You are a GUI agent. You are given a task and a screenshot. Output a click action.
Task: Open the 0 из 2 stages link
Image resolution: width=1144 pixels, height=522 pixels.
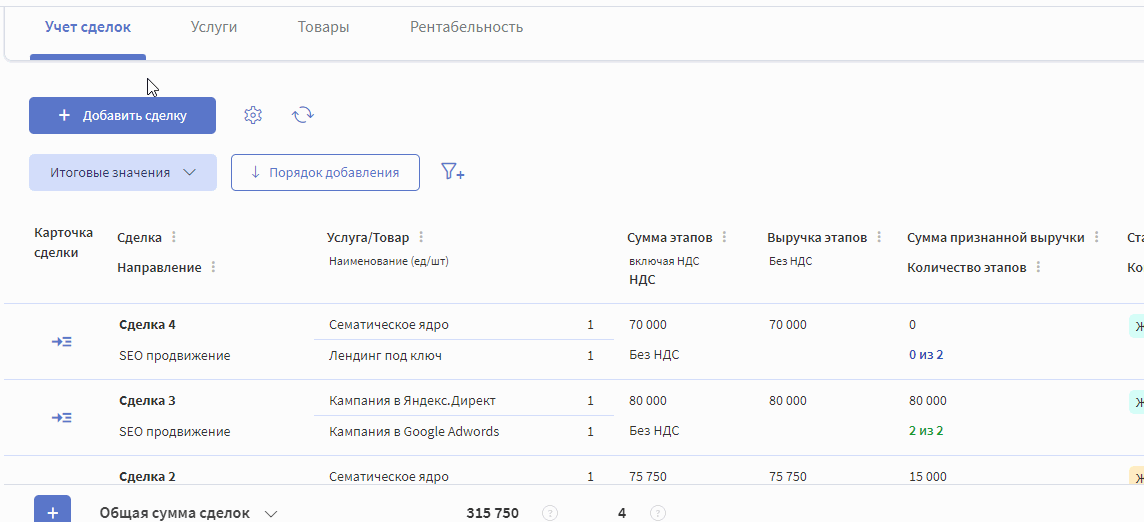(x=926, y=356)
